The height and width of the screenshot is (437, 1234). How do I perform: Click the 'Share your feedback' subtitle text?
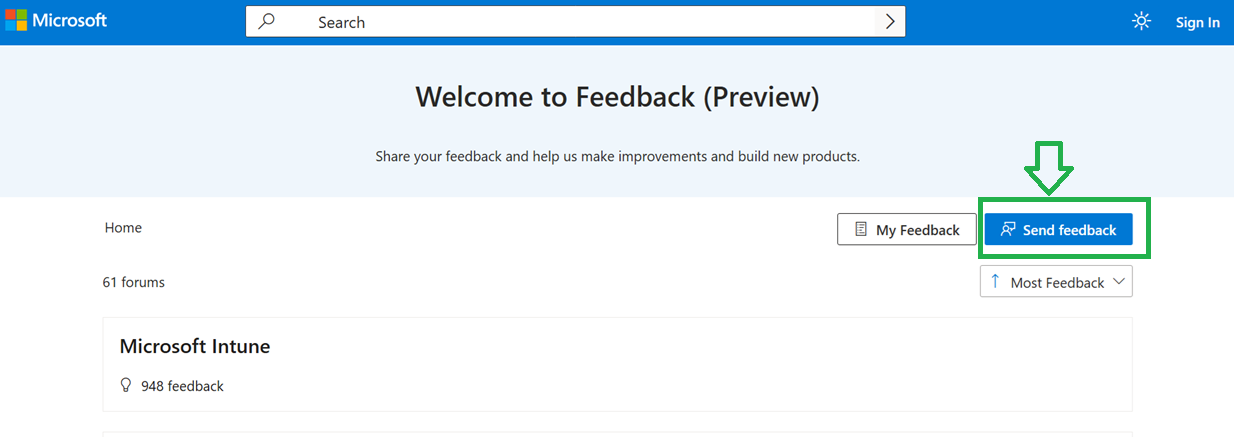click(617, 157)
